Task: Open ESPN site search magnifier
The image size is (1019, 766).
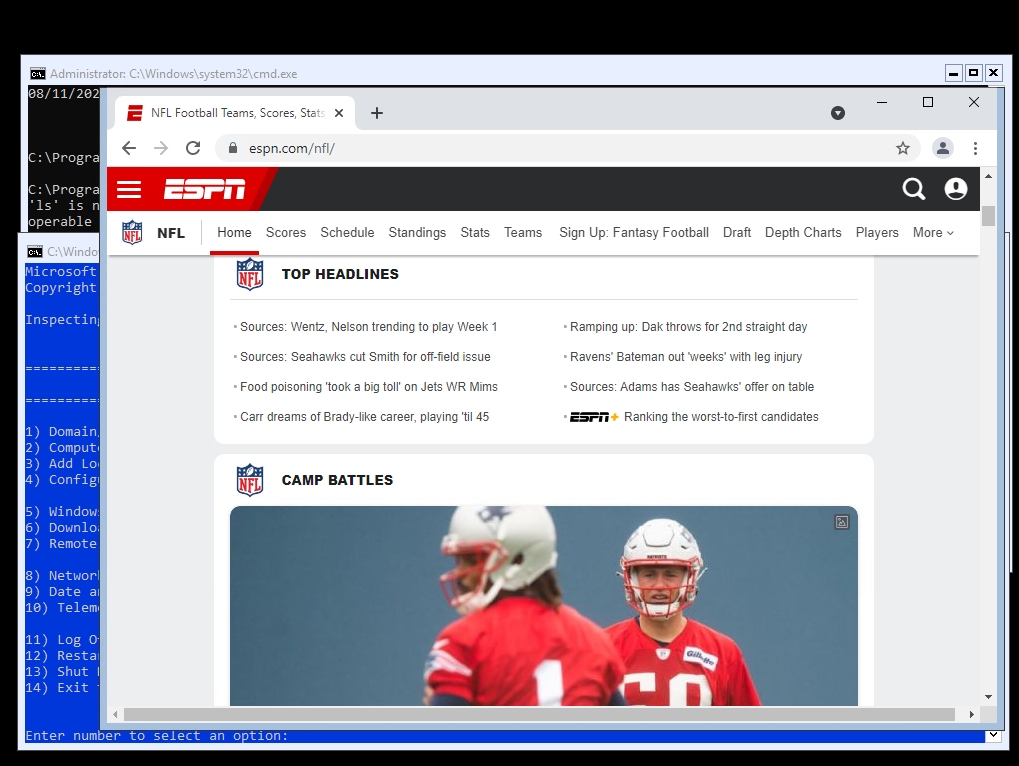Action: tap(914, 189)
